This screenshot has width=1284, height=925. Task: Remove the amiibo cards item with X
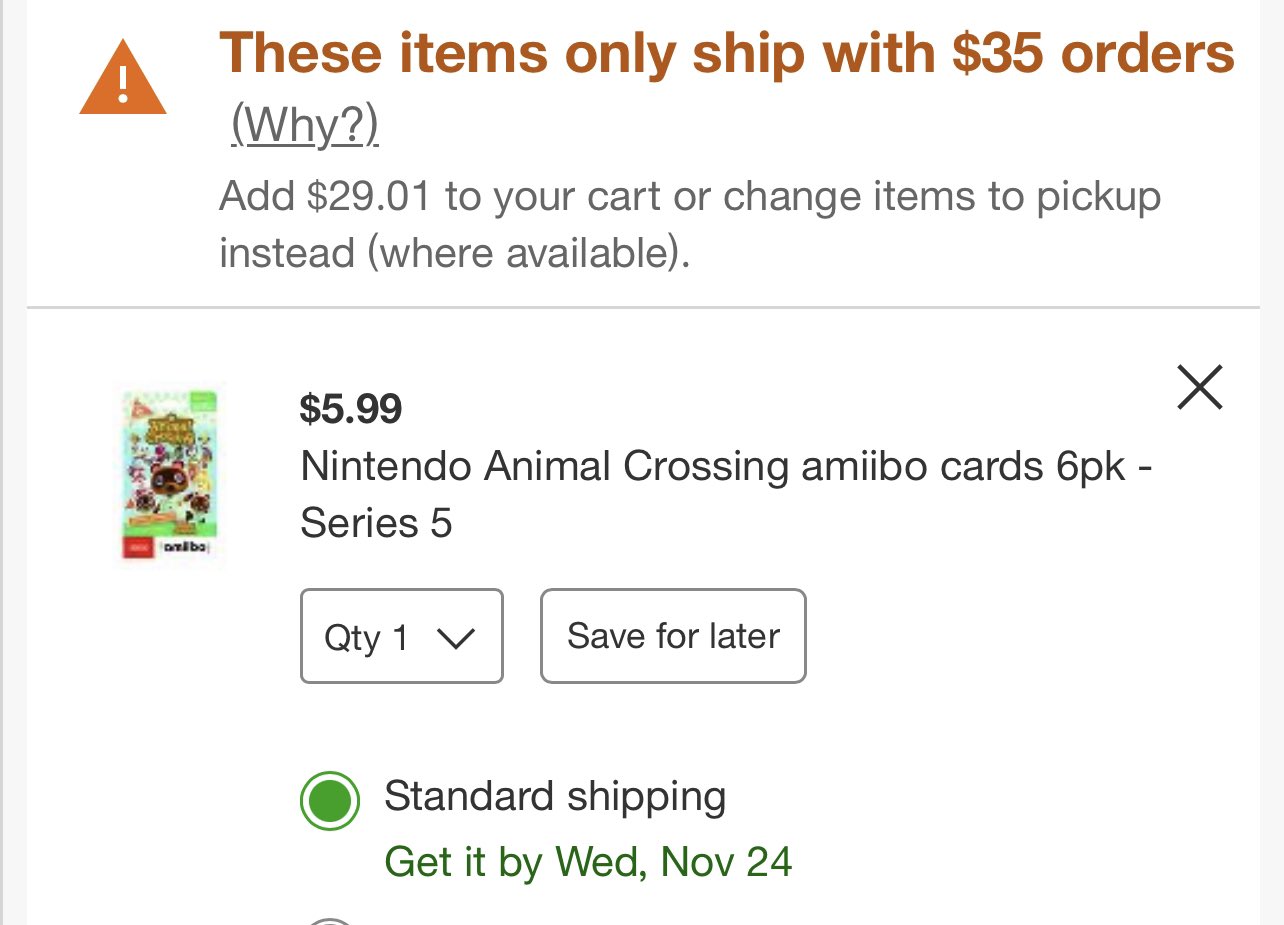coord(1199,387)
